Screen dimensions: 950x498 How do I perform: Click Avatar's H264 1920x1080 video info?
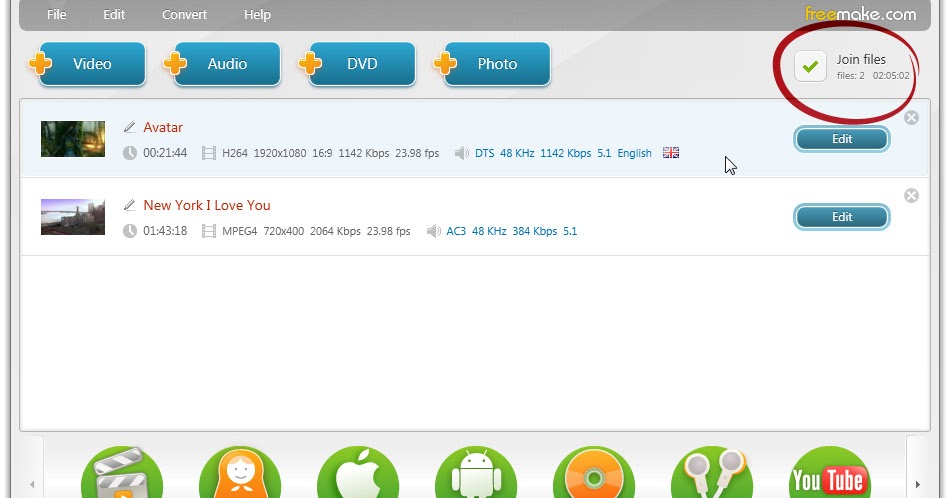pos(330,153)
